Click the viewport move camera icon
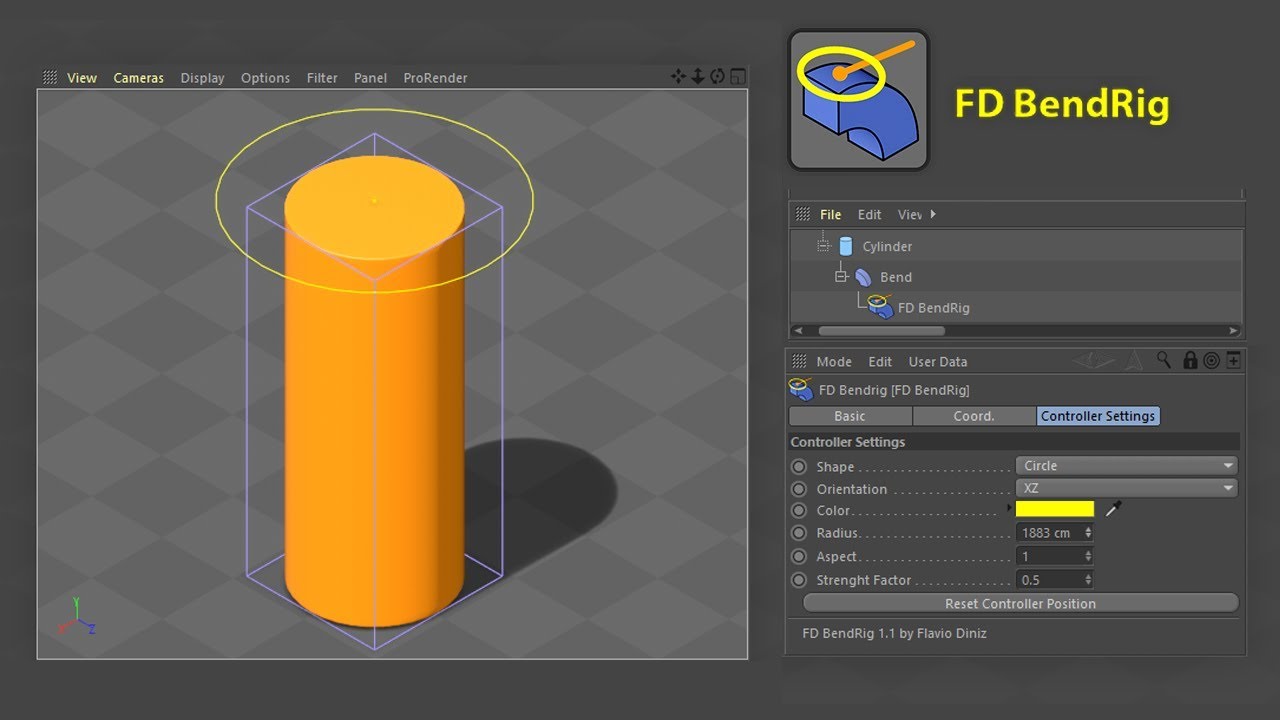This screenshot has width=1280, height=720. pos(678,77)
